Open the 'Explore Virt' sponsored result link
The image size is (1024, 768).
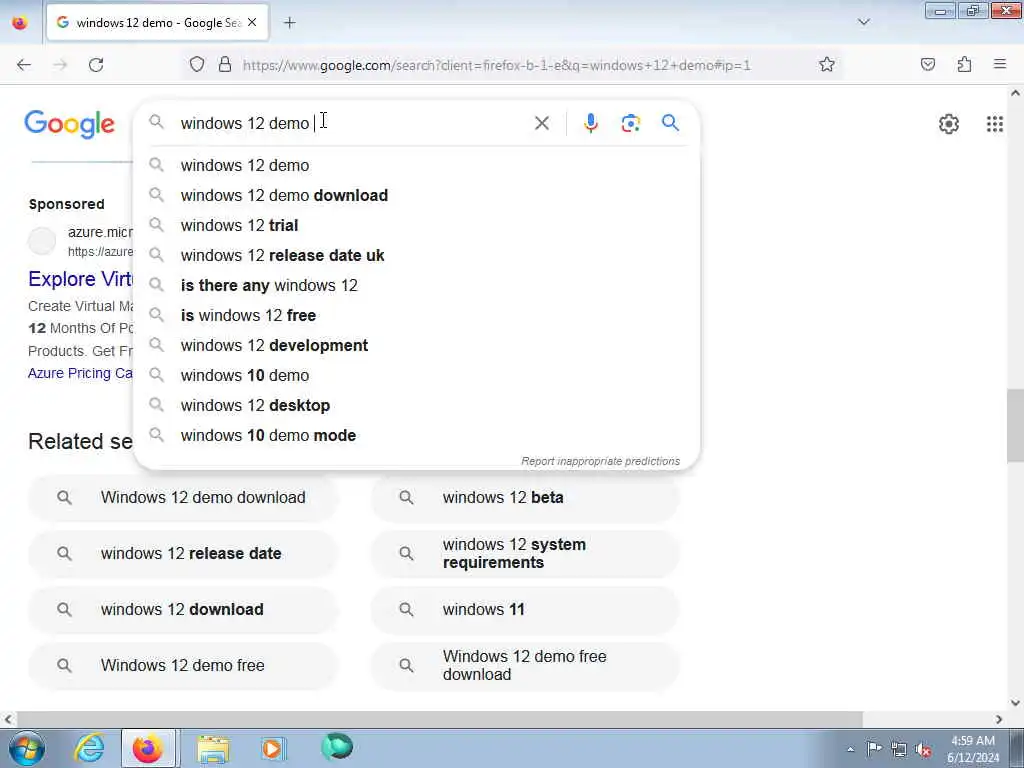pyautogui.click(x=80, y=279)
